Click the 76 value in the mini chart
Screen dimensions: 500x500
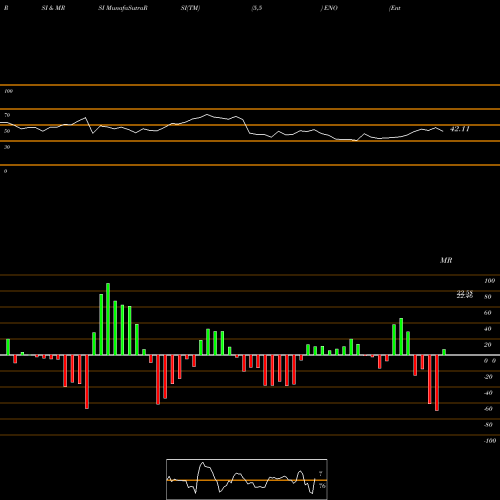tap(322, 486)
